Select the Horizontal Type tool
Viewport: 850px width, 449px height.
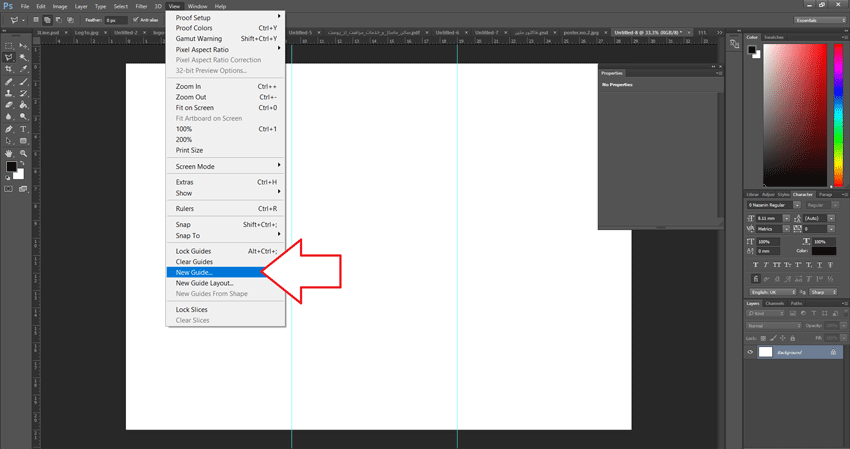pyautogui.click(x=23, y=129)
